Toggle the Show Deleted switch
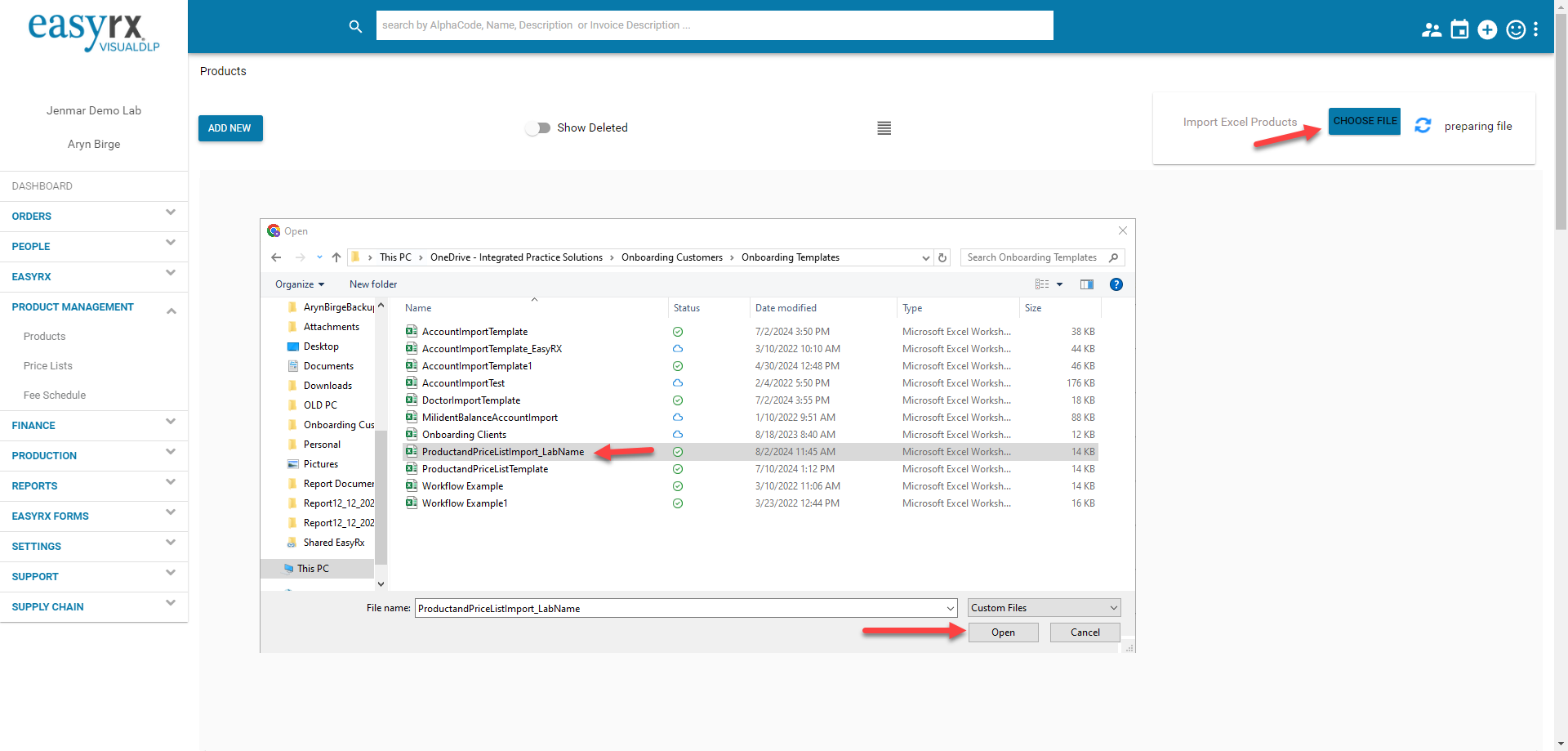The height and width of the screenshot is (751, 1568). click(x=537, y=128)
